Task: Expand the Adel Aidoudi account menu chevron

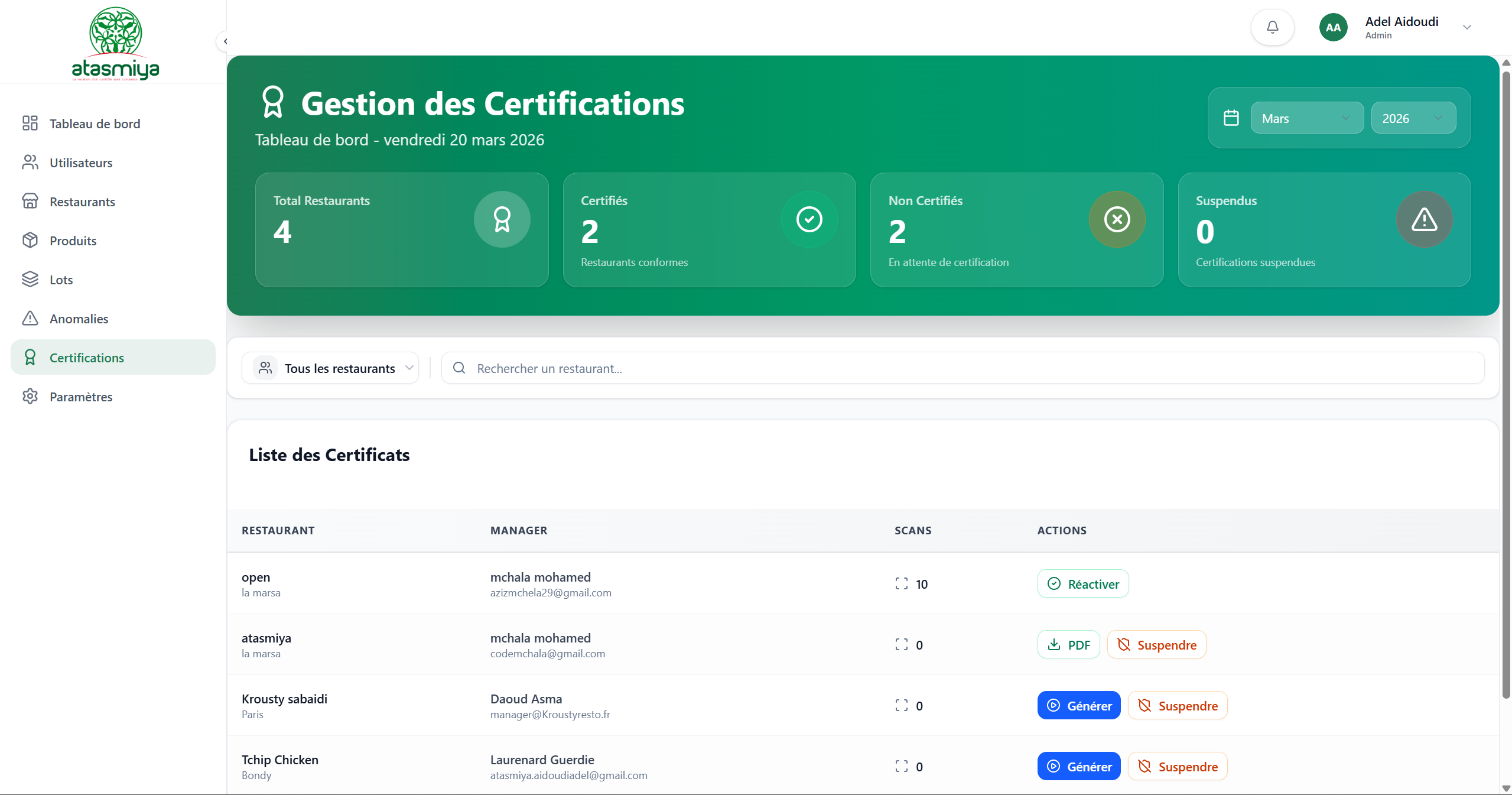Action: 1467,27
